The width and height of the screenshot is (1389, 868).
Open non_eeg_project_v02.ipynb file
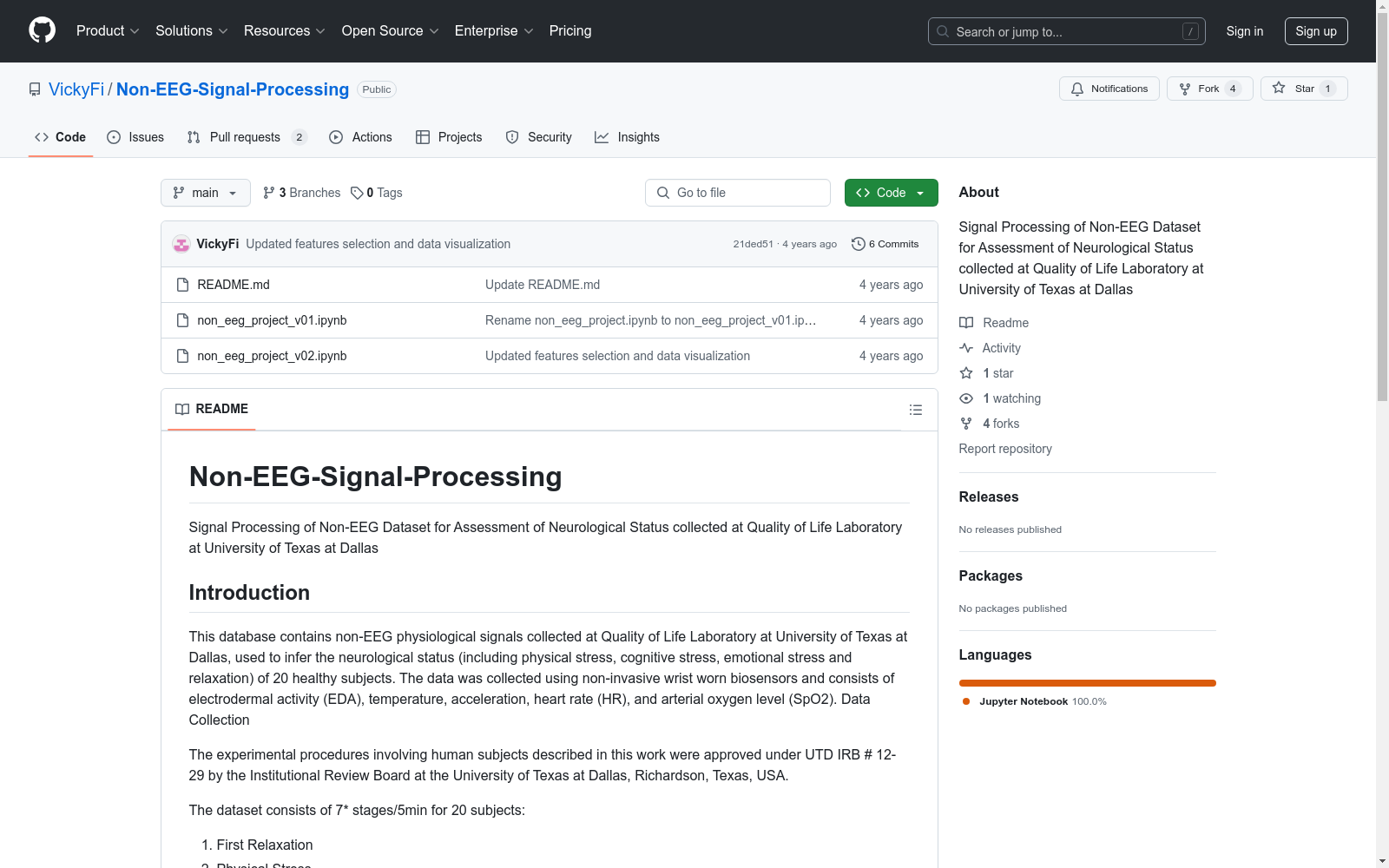pyautogui.click(x=272, y=356)
